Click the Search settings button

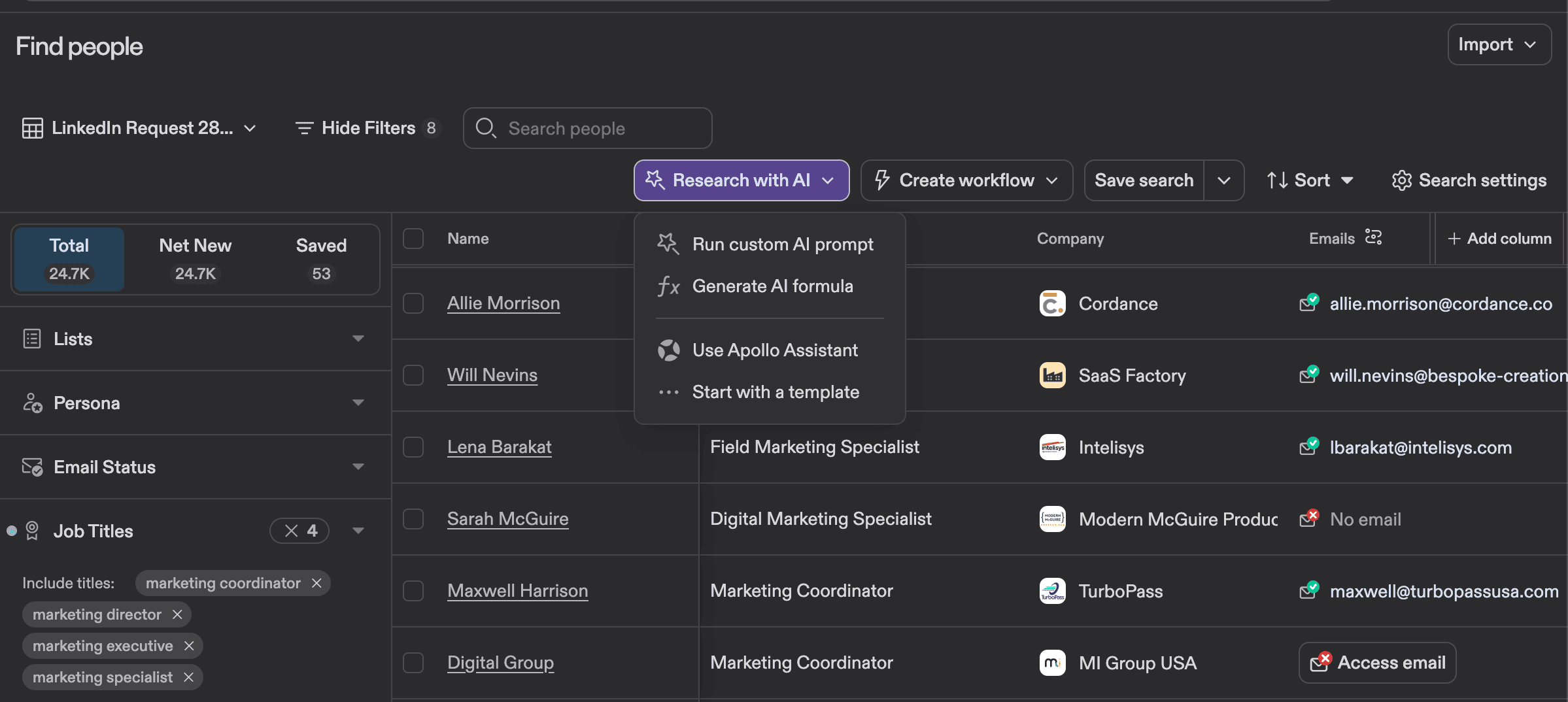click(x=1469, y=180)
